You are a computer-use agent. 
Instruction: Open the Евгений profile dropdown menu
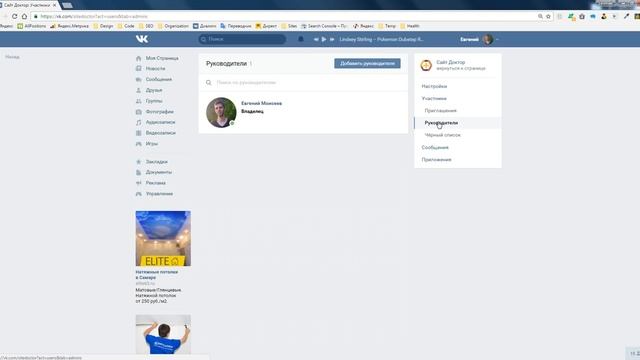click(479, 39)
